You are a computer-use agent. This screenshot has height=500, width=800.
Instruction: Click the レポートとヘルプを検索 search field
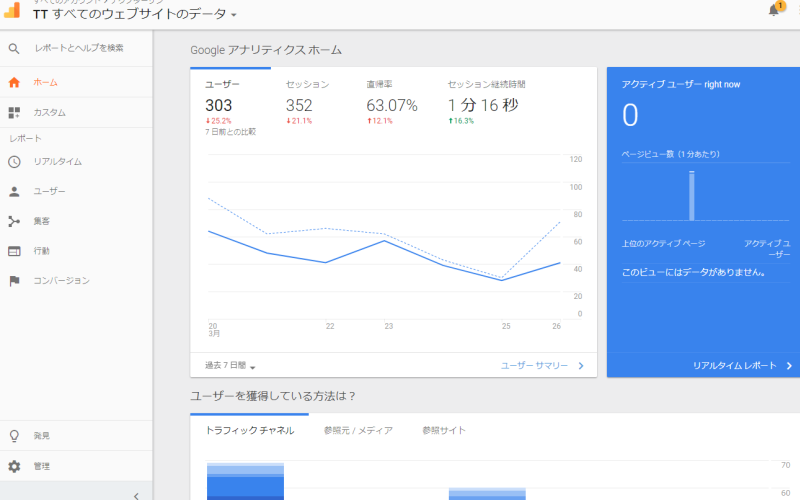tap(80, 48)
